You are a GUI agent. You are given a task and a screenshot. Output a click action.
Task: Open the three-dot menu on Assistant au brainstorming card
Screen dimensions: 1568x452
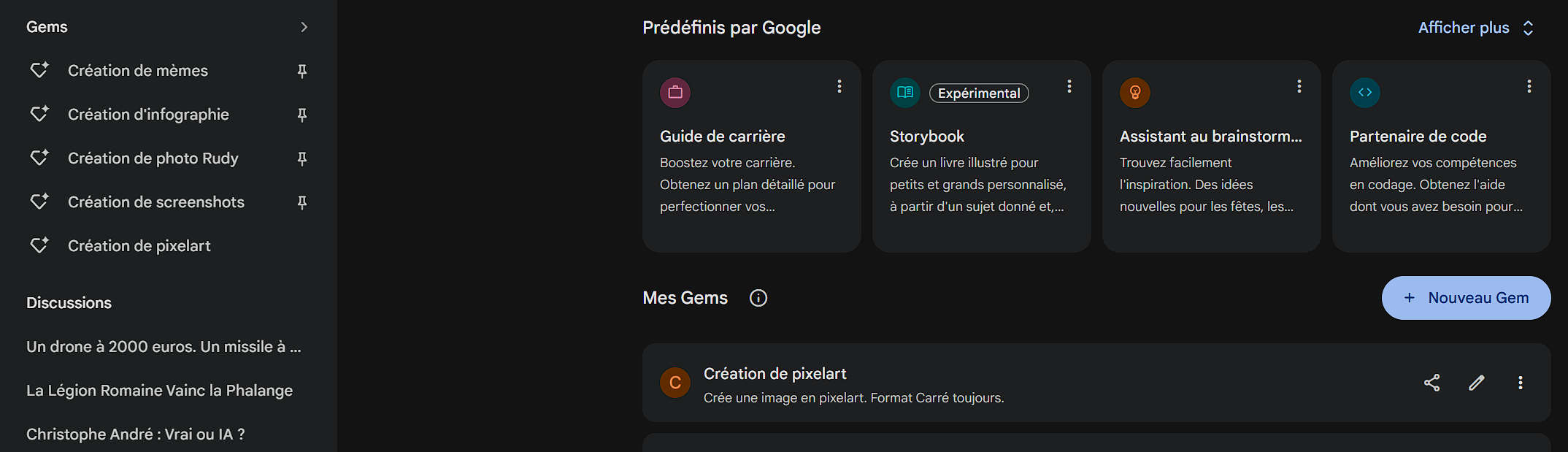1299,86
